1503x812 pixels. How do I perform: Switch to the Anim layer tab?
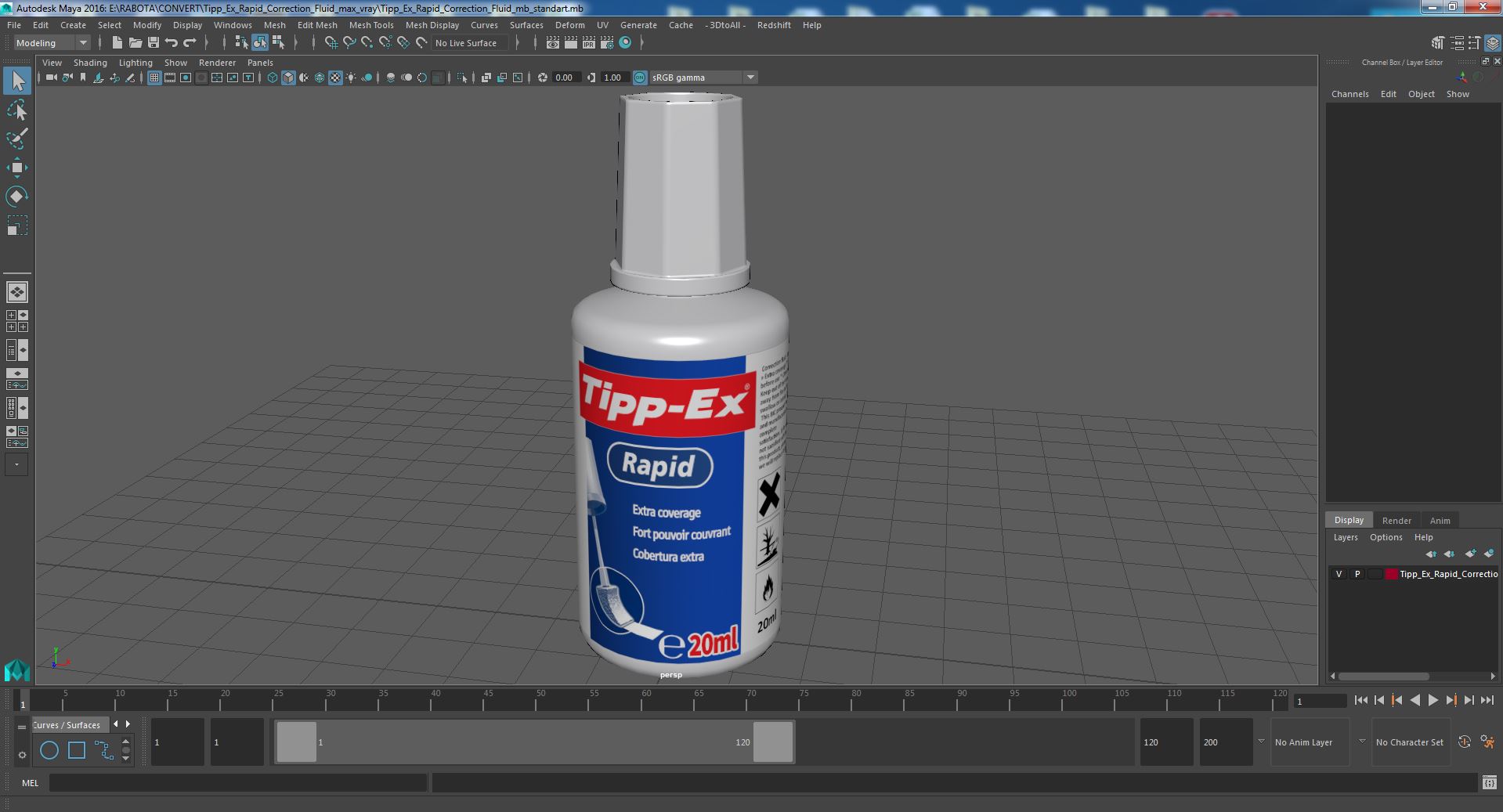point(1440,521)
